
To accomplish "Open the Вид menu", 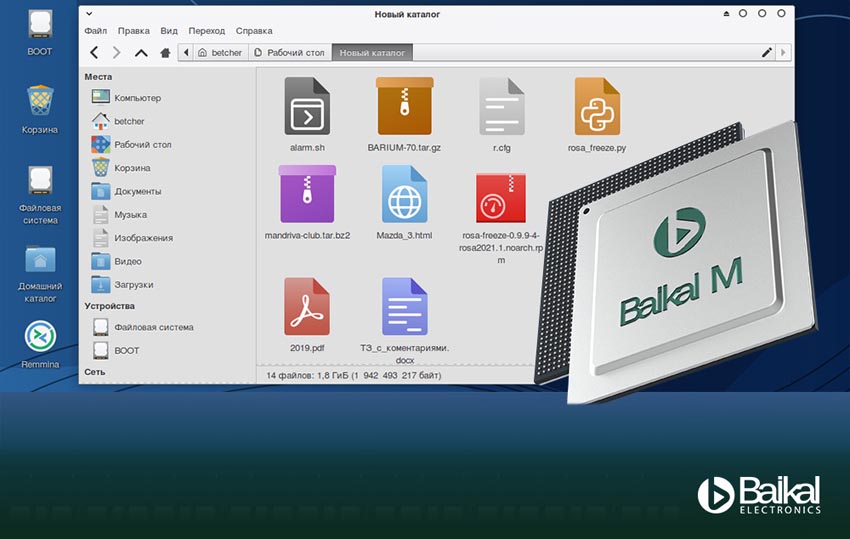I will coord(169,31).
